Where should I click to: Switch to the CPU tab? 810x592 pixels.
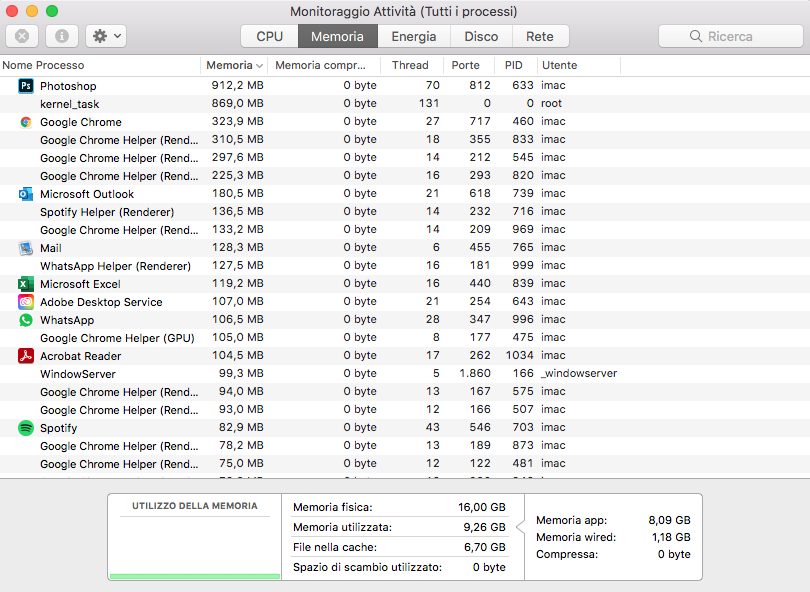click(x=269, y=37)
